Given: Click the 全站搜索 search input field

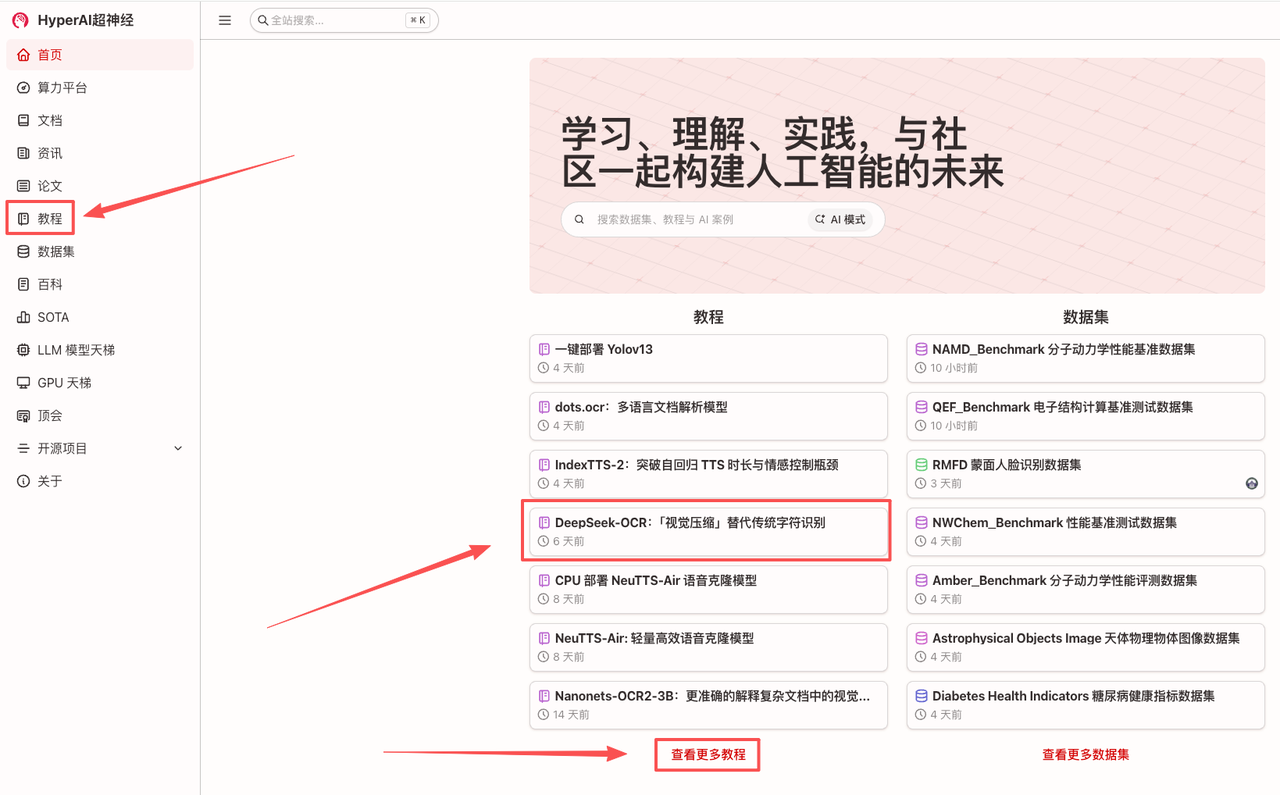Looking at the screenshot, I should [x=330, y=19].
